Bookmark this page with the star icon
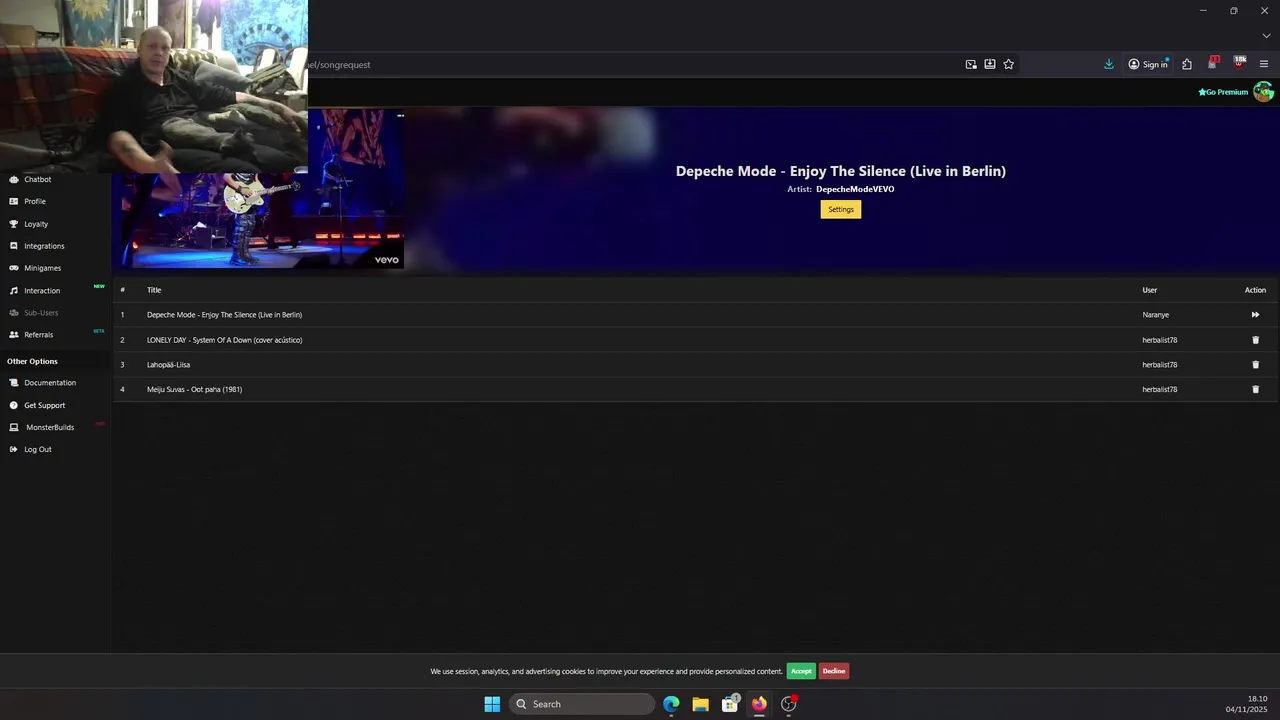The image size is (1280, 720). tap(1009, 64)
